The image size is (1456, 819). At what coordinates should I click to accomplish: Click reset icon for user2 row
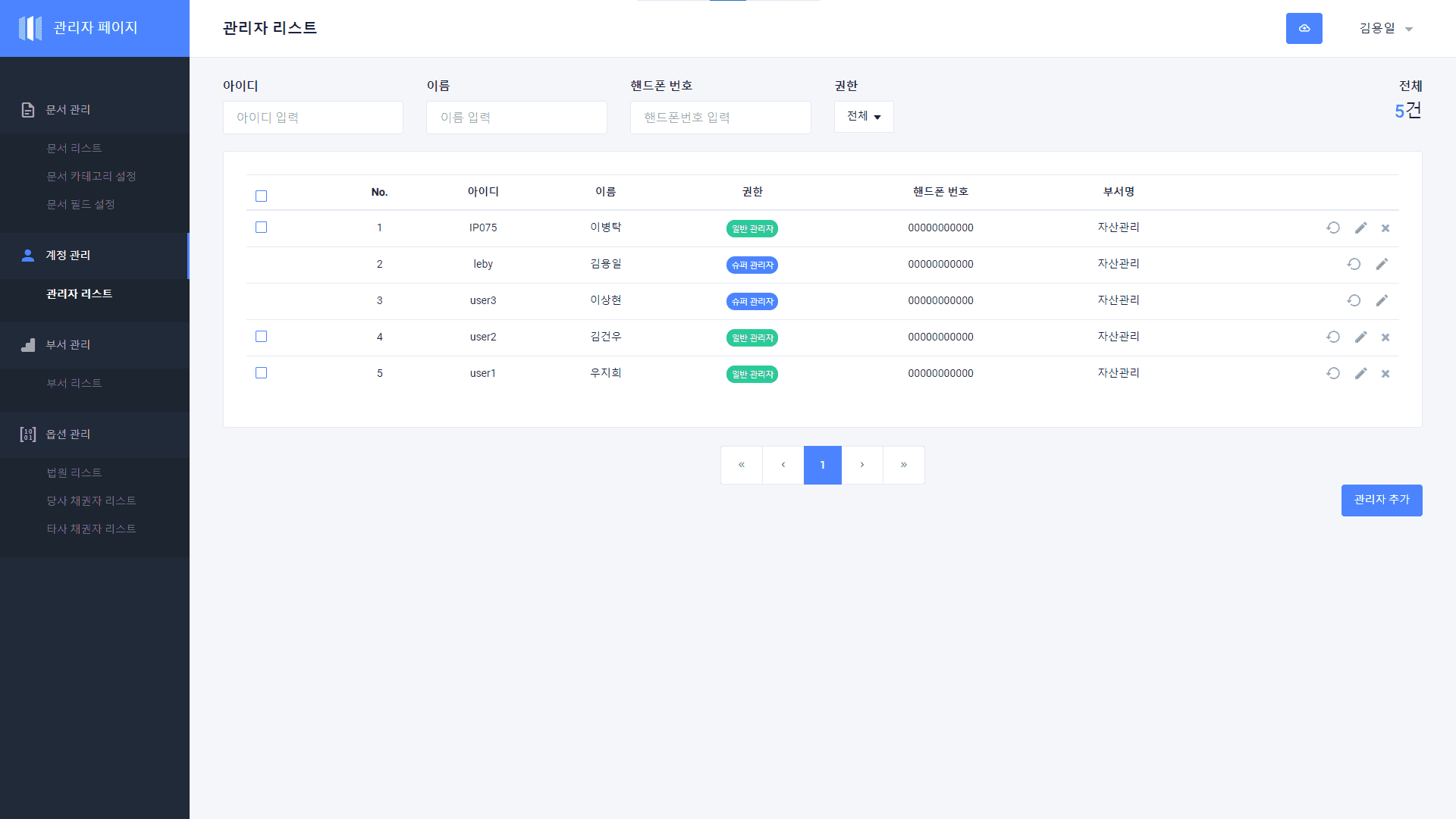coord(1333,337)
